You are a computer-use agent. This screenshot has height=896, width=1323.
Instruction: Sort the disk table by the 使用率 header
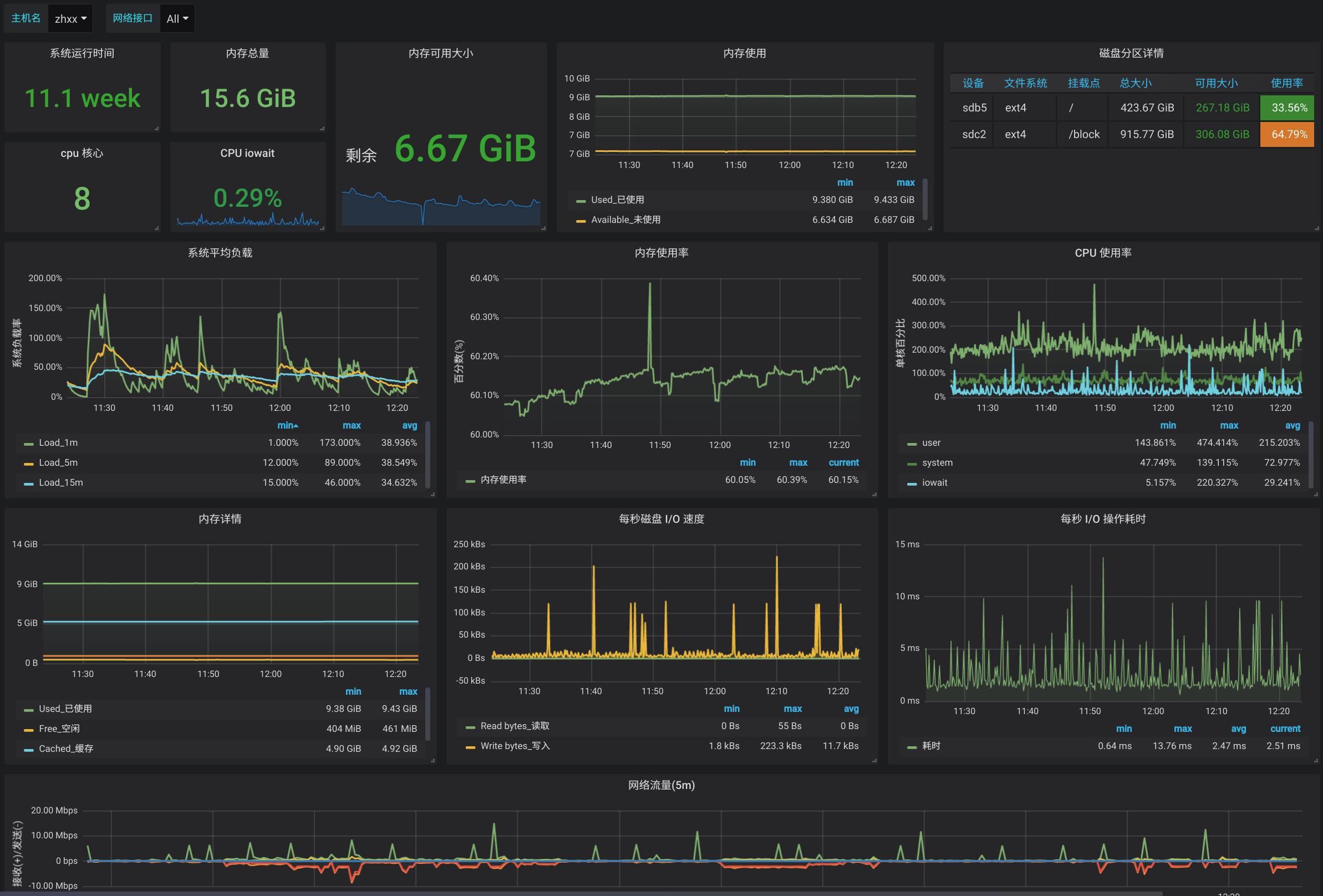[x=1286, y=83]
